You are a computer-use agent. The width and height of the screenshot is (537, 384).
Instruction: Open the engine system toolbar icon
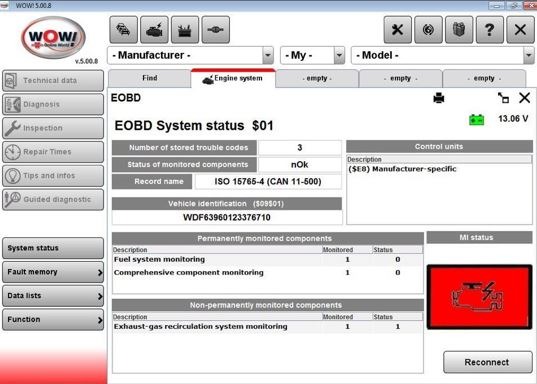tap(154, 30)
